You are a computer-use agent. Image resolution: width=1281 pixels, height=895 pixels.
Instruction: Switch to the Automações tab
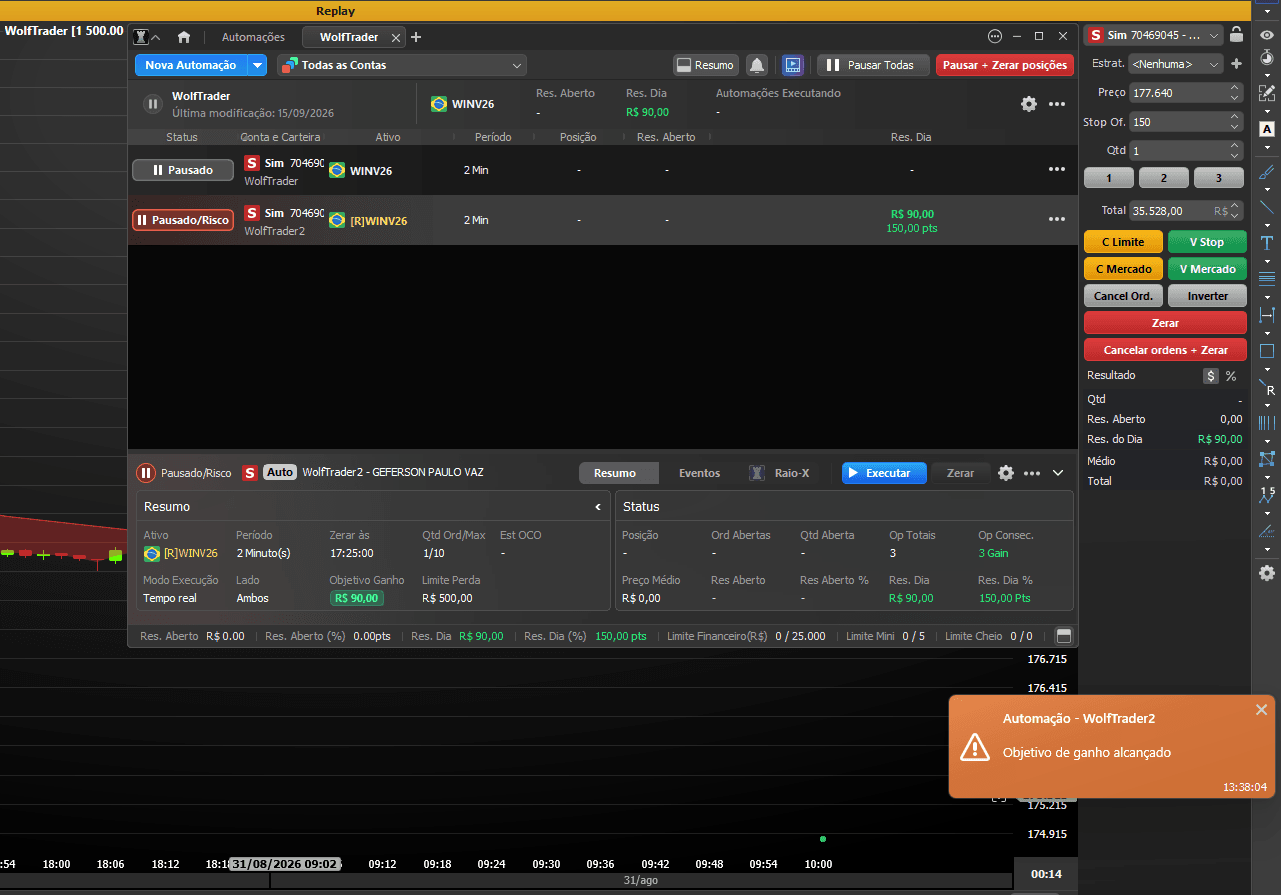point(253,37)
